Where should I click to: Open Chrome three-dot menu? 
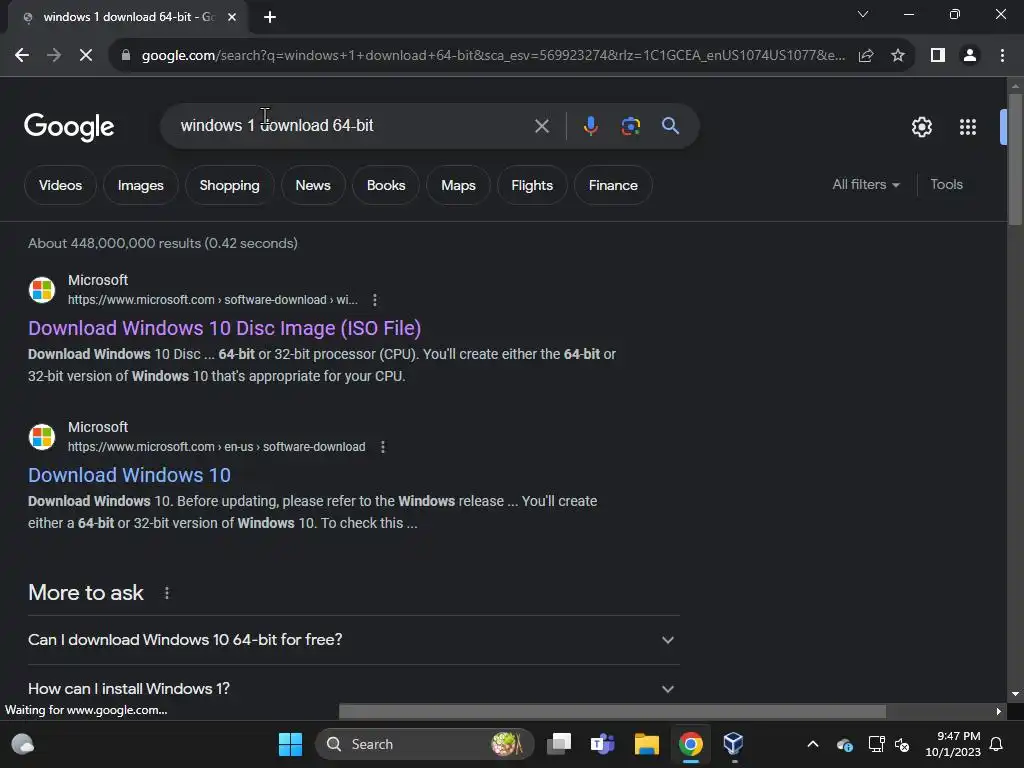[x=1002, y=56]
